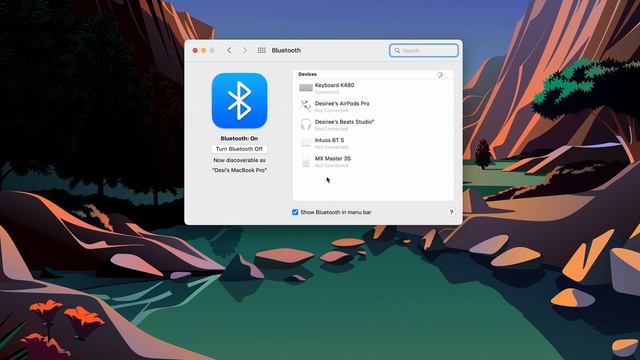Click the scanning spinner beside Devices
The width and height of the screenshot is (640, 360).
[440, 75]
